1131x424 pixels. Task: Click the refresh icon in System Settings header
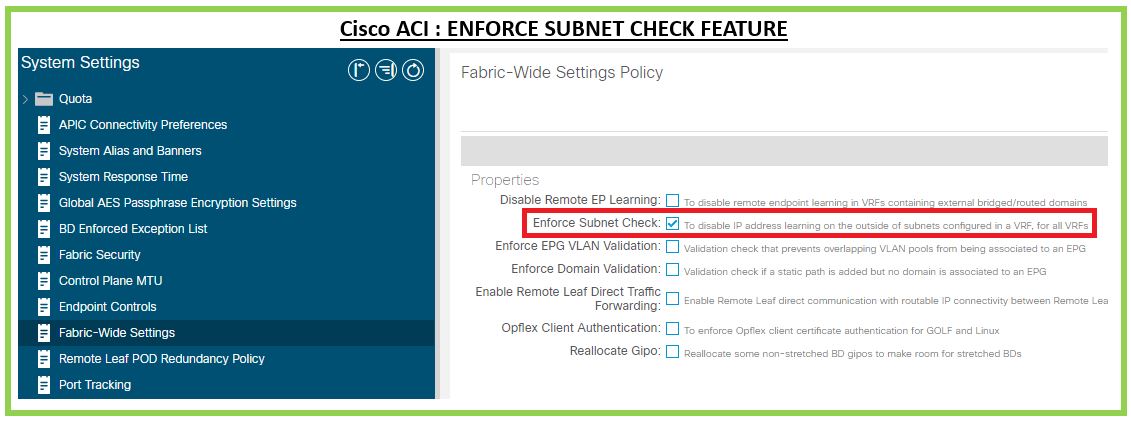coord(413,70)
